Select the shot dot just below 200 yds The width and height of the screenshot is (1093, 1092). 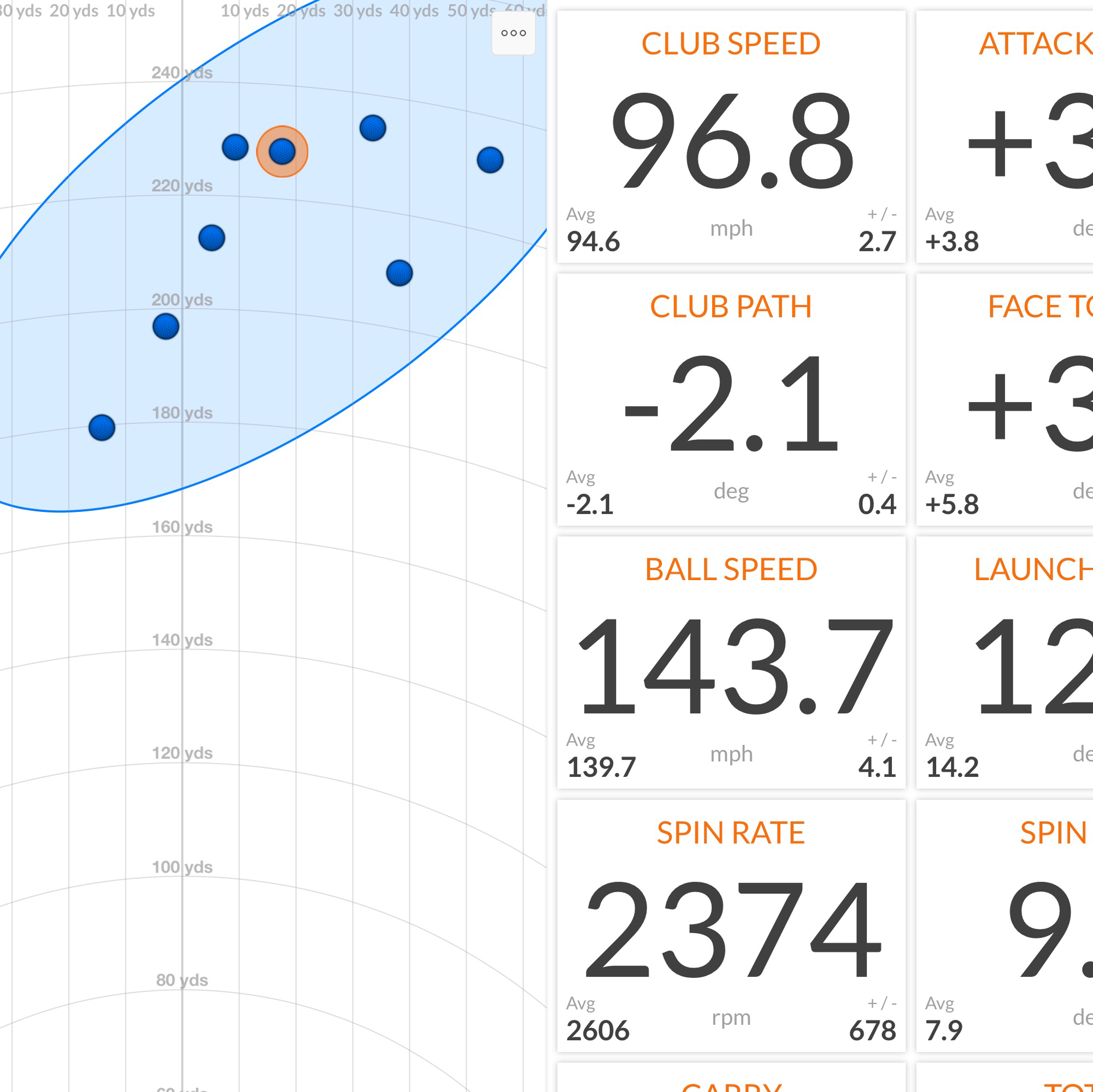(166, 326)
